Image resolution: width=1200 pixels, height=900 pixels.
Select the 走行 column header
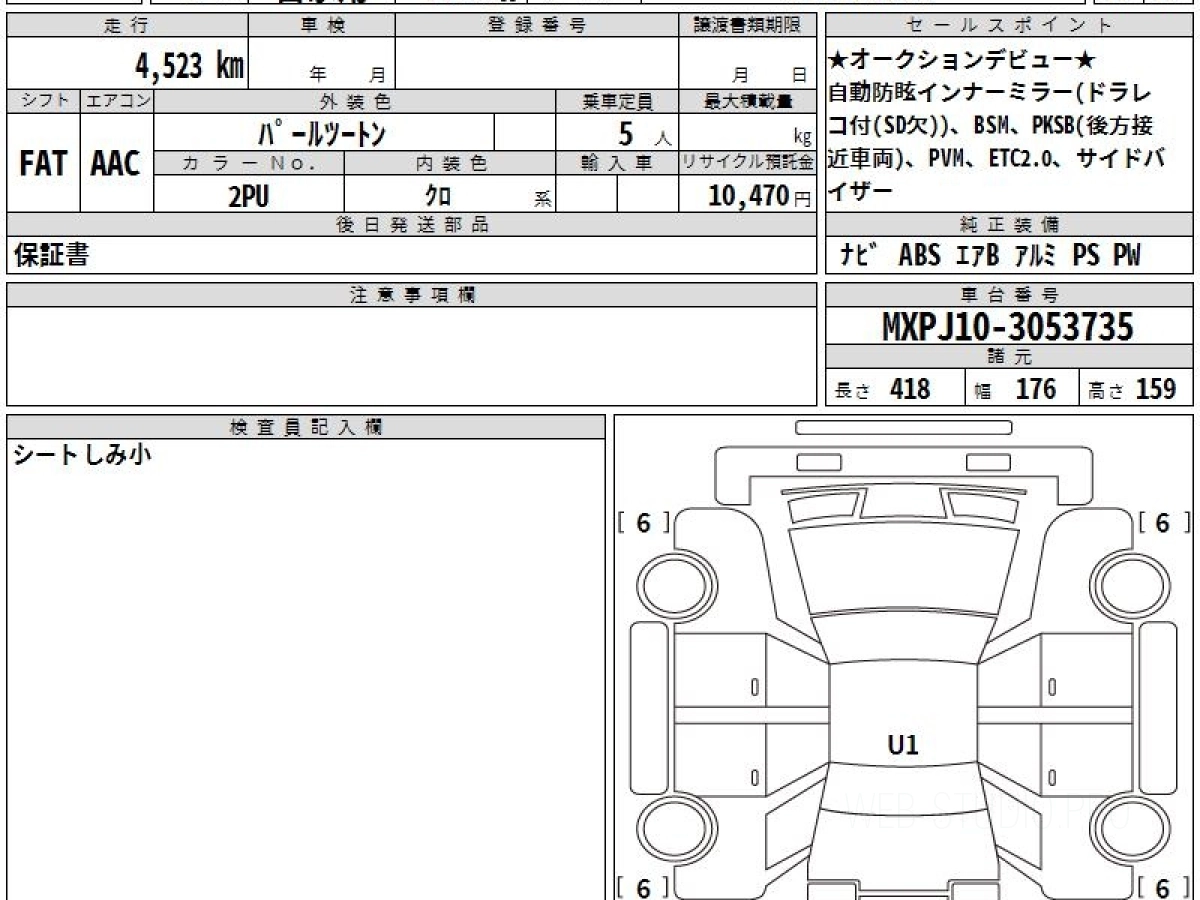[x=127, y=26]
